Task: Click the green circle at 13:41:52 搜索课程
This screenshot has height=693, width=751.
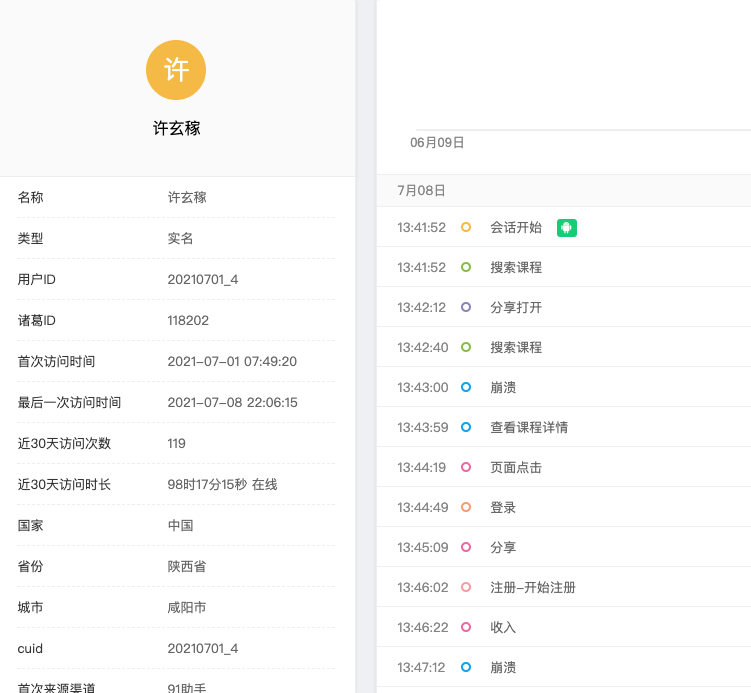Action: [466, 267]
